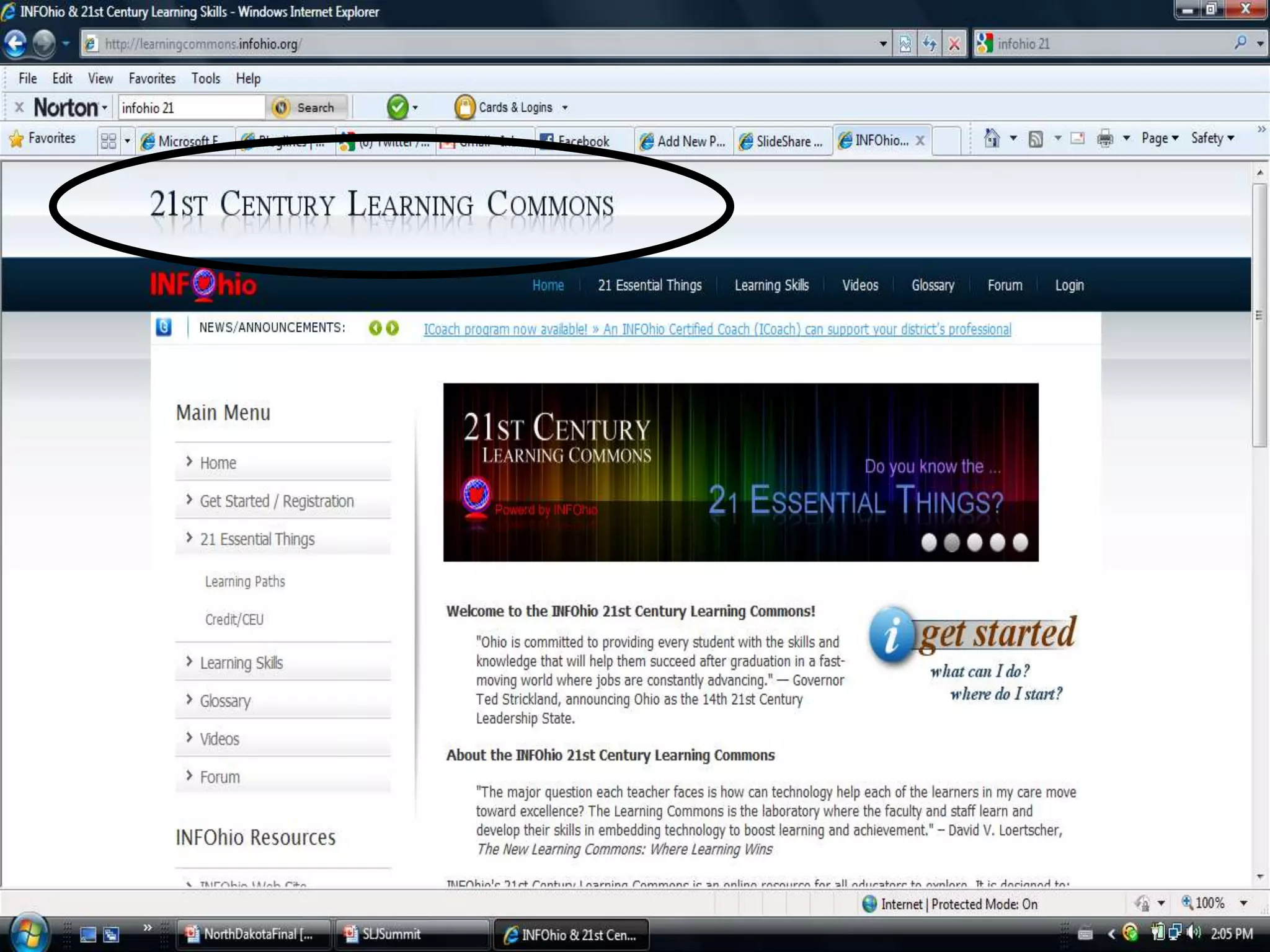Screen dimensions: 1270x952
Task: Click the browser Back arrow button
Action: click(x=16, y=44)
